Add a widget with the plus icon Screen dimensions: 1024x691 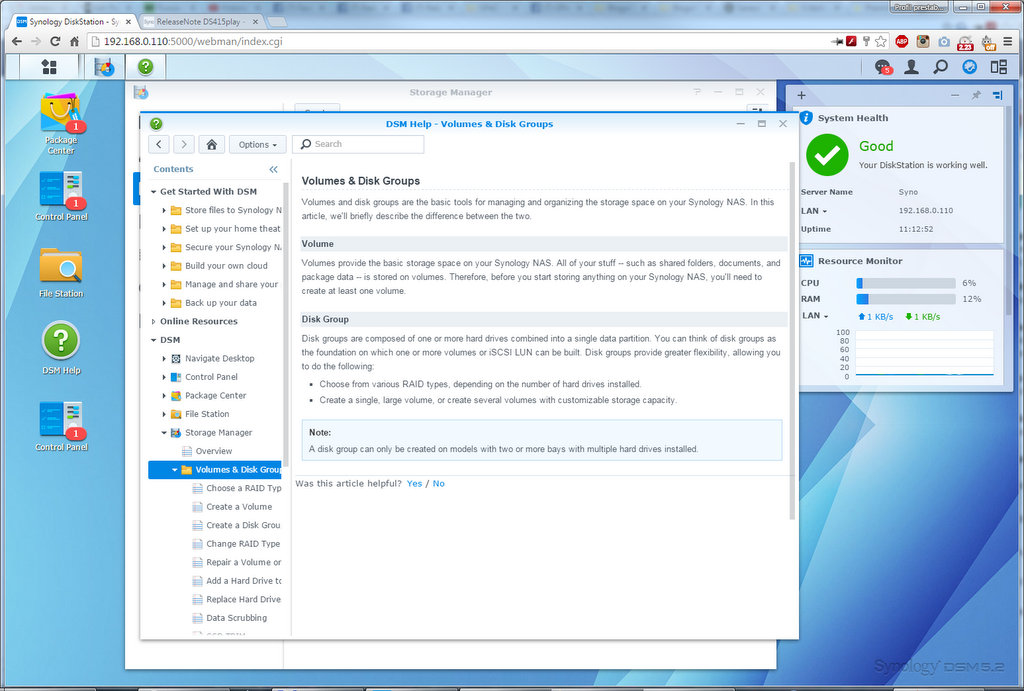(801, 95)
